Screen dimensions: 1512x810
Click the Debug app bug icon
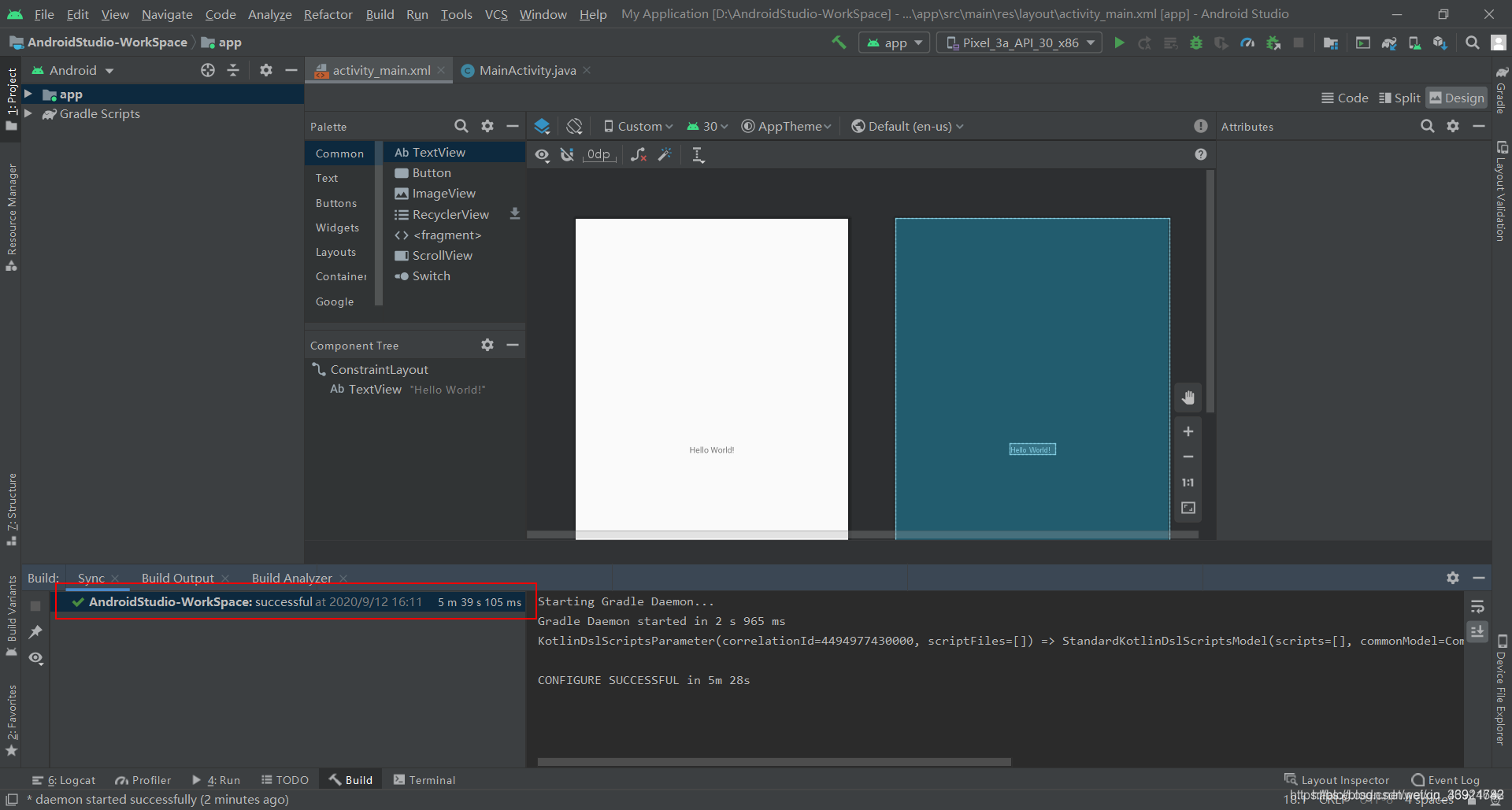click(x=1195, y=43)
